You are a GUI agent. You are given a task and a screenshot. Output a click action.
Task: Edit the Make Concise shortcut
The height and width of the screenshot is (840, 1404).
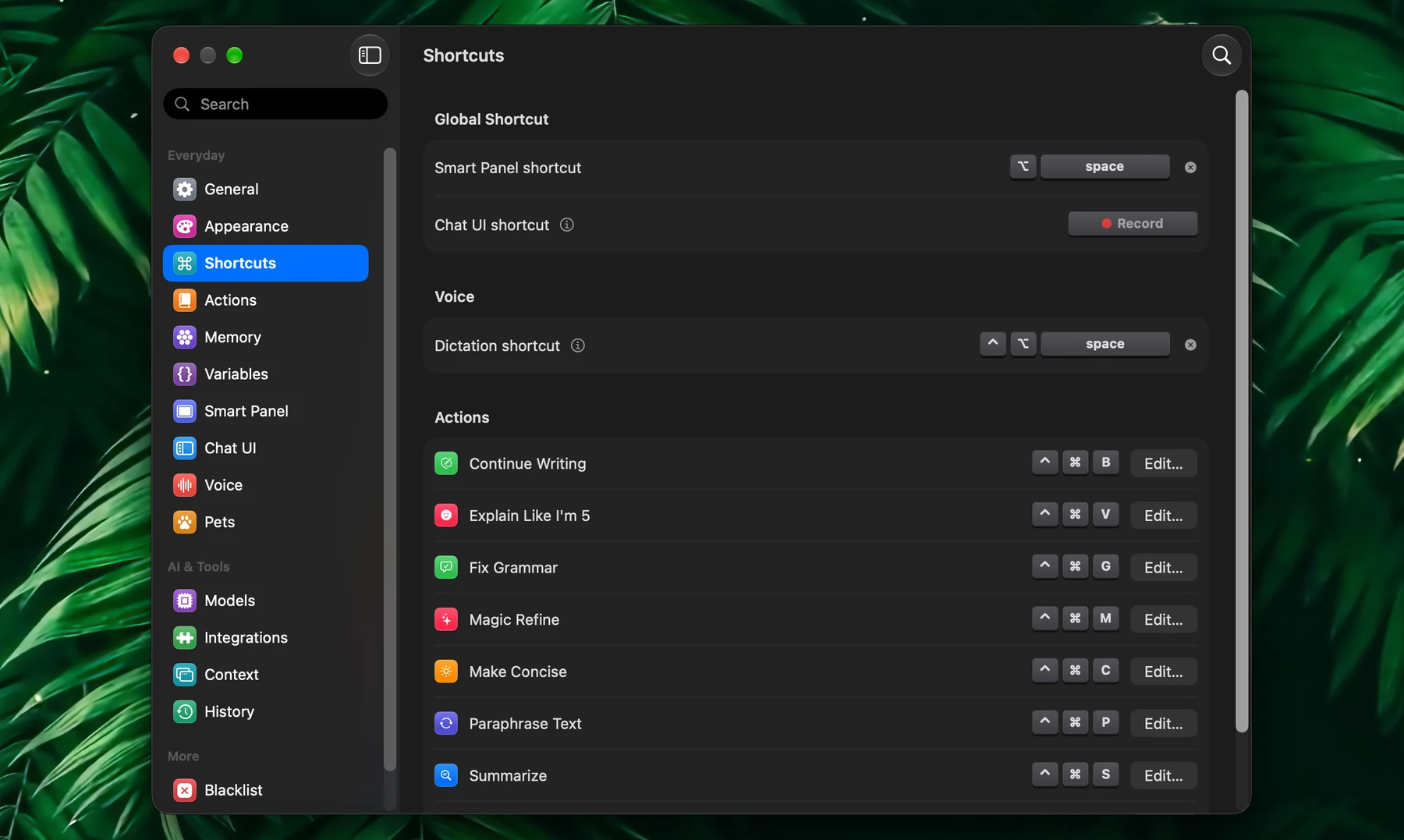coord(1163,672)
